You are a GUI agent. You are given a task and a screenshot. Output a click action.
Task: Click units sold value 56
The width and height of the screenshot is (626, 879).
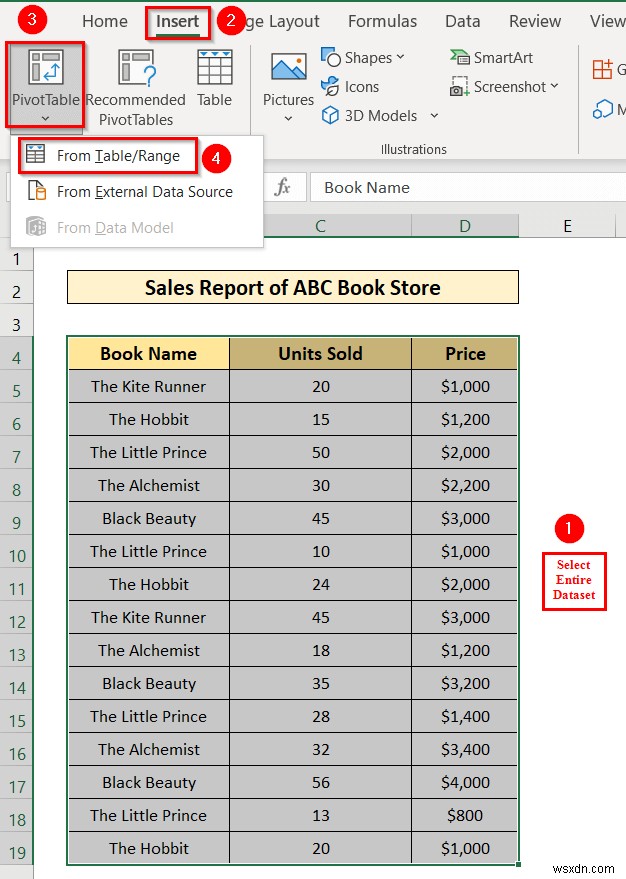tap(320, 783)
